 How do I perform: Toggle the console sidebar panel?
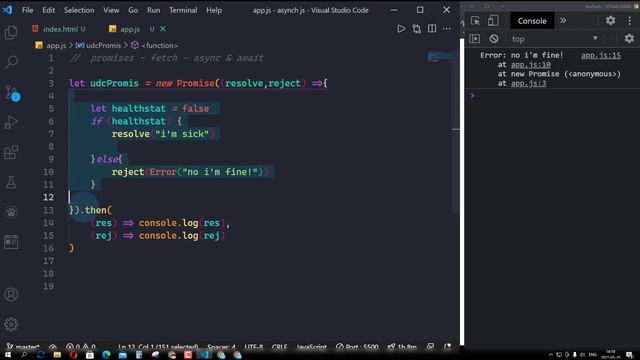475,39
